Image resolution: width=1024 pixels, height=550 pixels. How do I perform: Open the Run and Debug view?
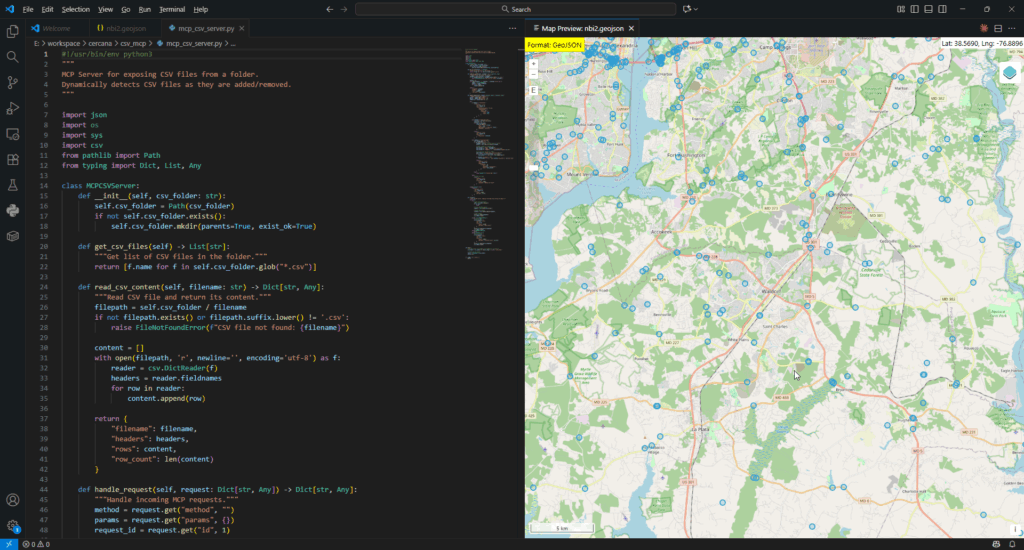(12, 108)
